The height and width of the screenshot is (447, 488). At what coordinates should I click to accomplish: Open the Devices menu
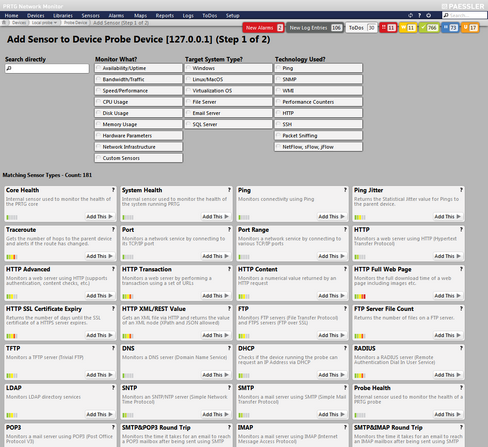point(36,15)
